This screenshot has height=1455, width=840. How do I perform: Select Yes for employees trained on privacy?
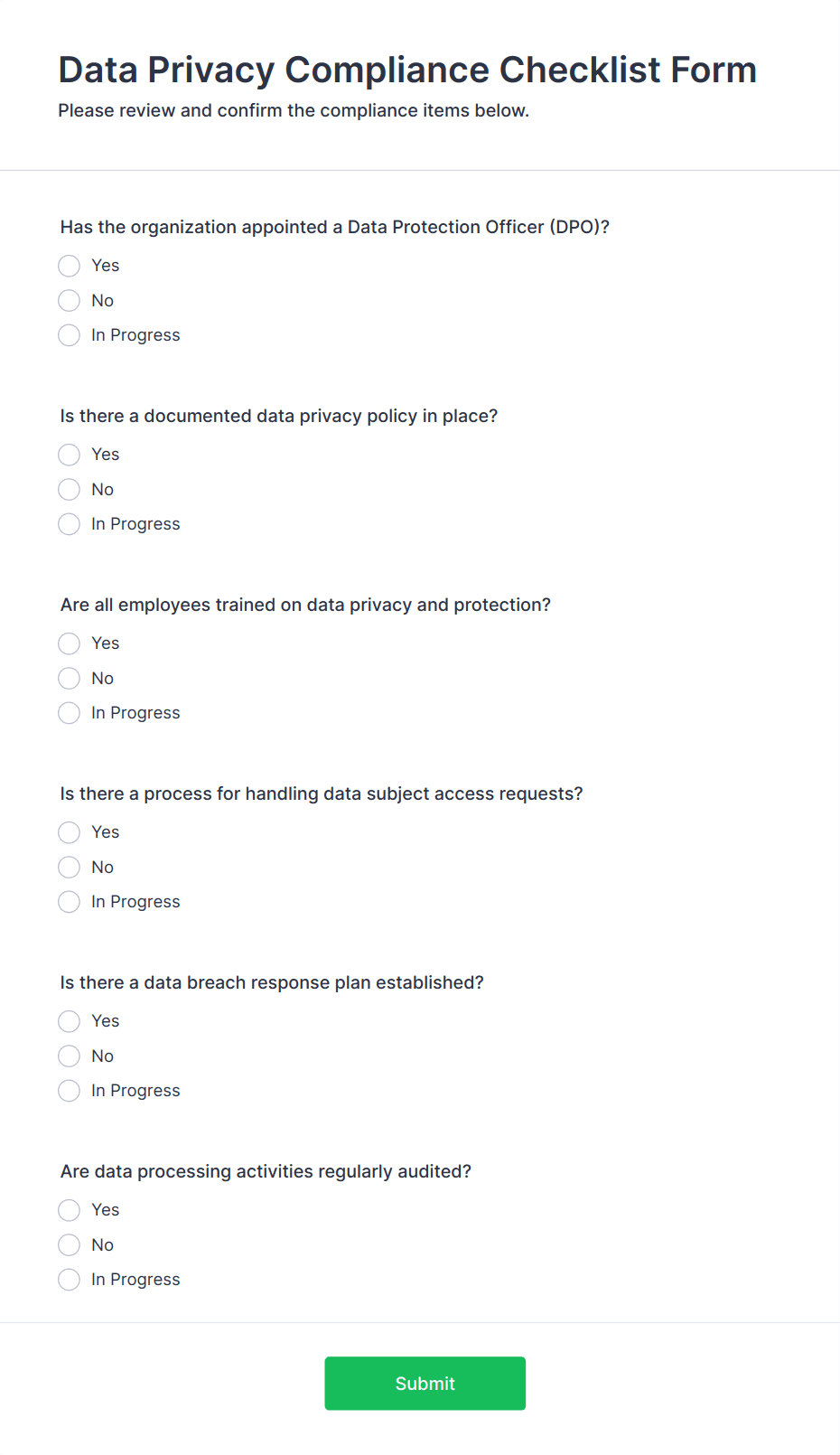pos(69,643)
